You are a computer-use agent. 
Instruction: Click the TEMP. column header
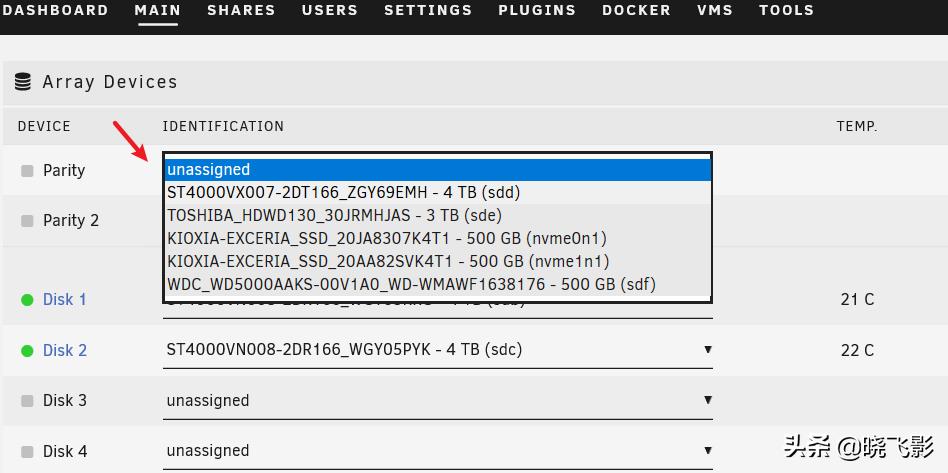pyautogui.click(x=857, y=126)
